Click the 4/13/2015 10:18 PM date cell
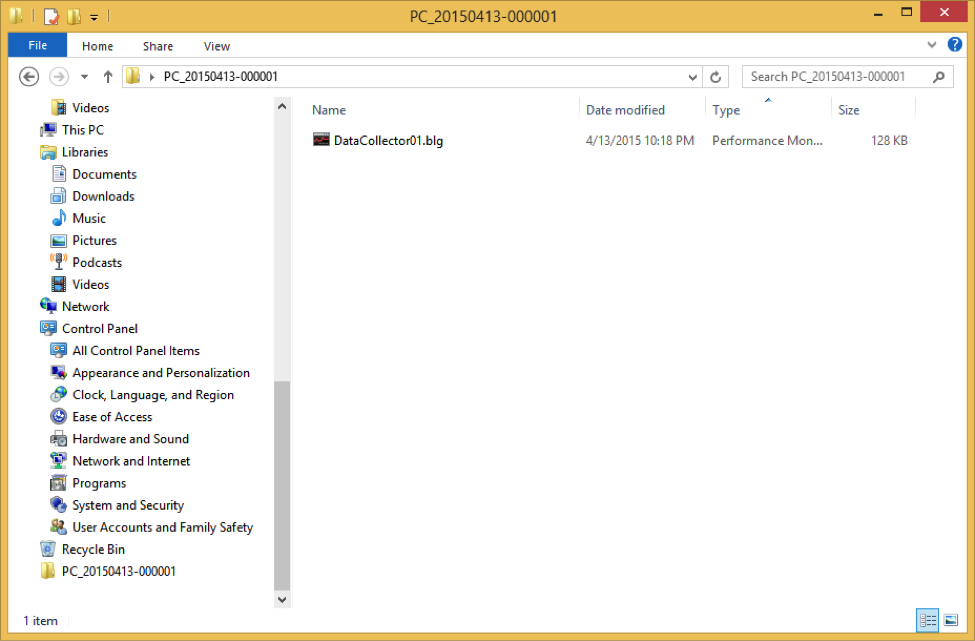Viewport: 975px width, 641px height. tap(639, 141)
